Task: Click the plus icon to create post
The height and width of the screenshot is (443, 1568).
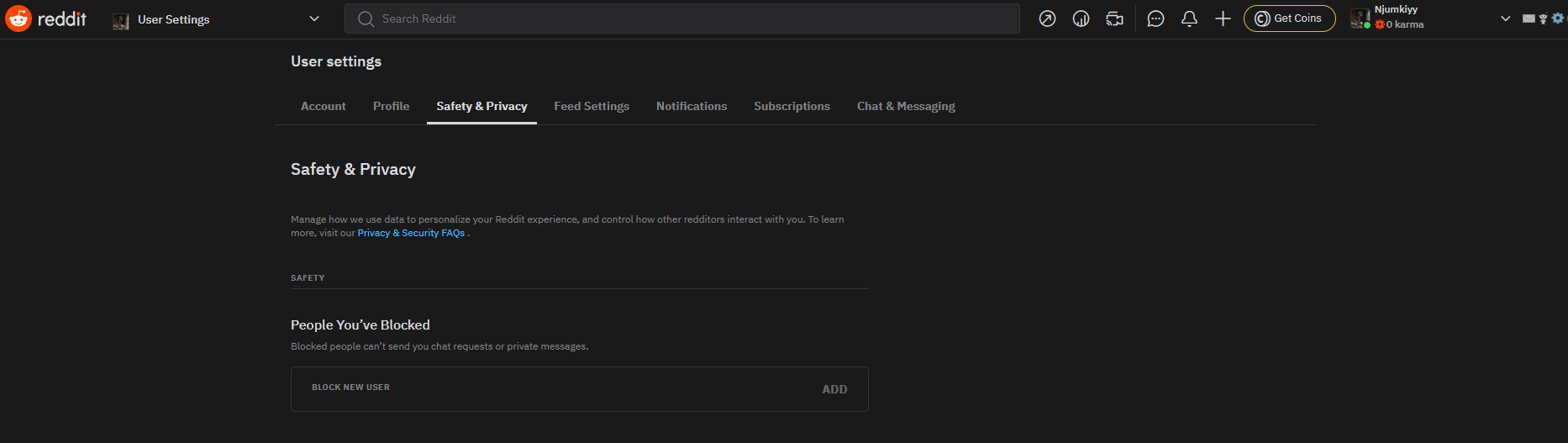Action: [x=1223, y=18]
